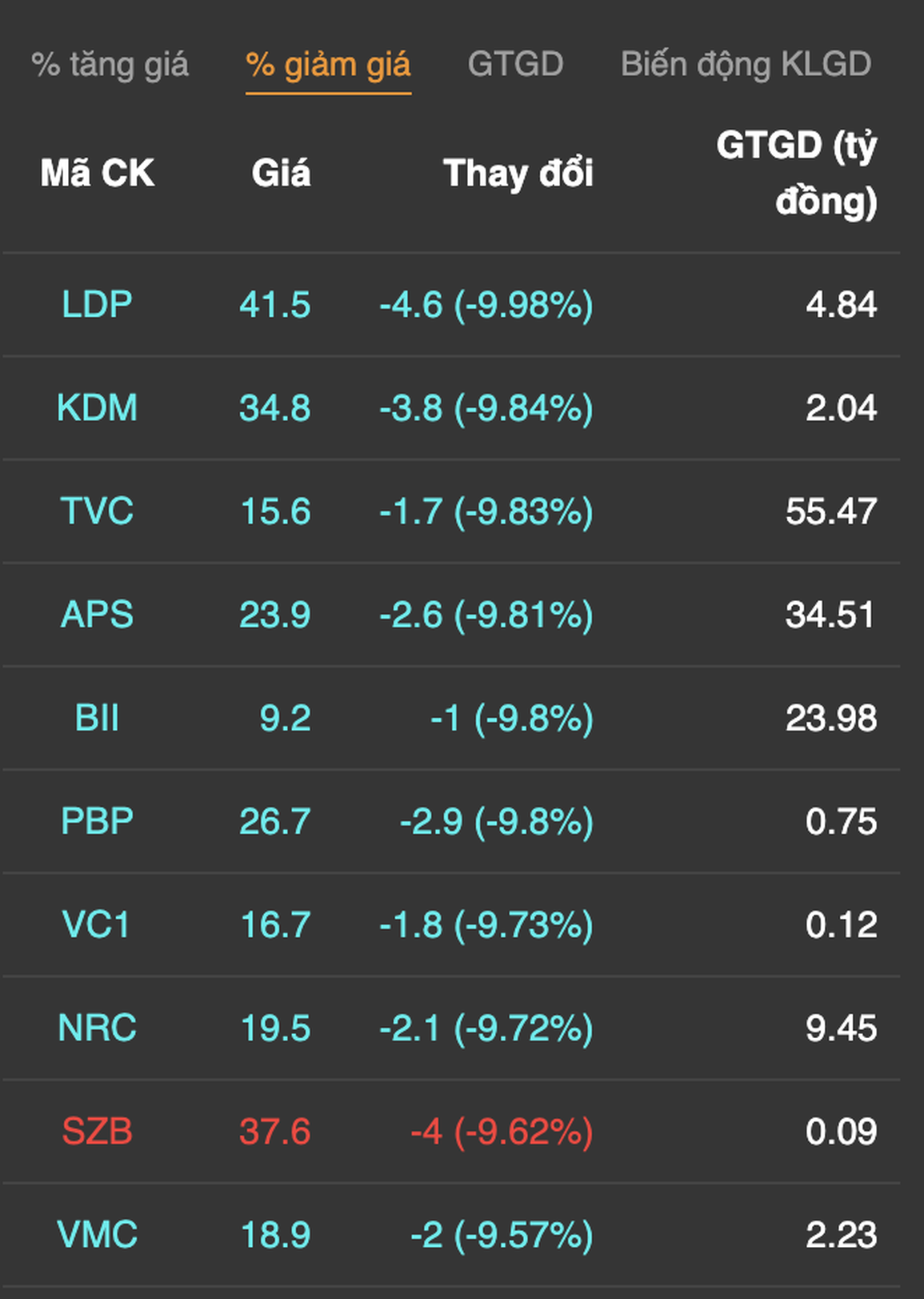Sort by the Giá column header
This screenshot has height=1299, width=924.
(x=281, y=173)
